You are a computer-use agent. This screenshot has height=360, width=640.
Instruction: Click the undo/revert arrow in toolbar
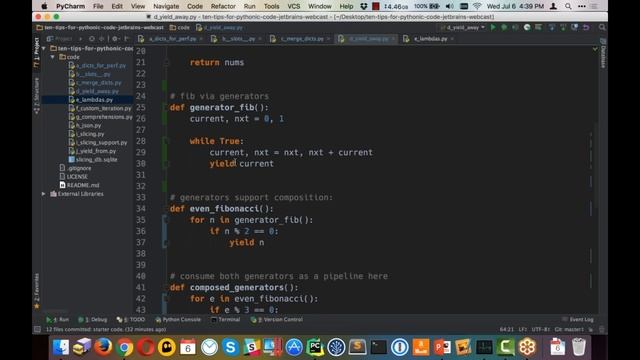586,27
